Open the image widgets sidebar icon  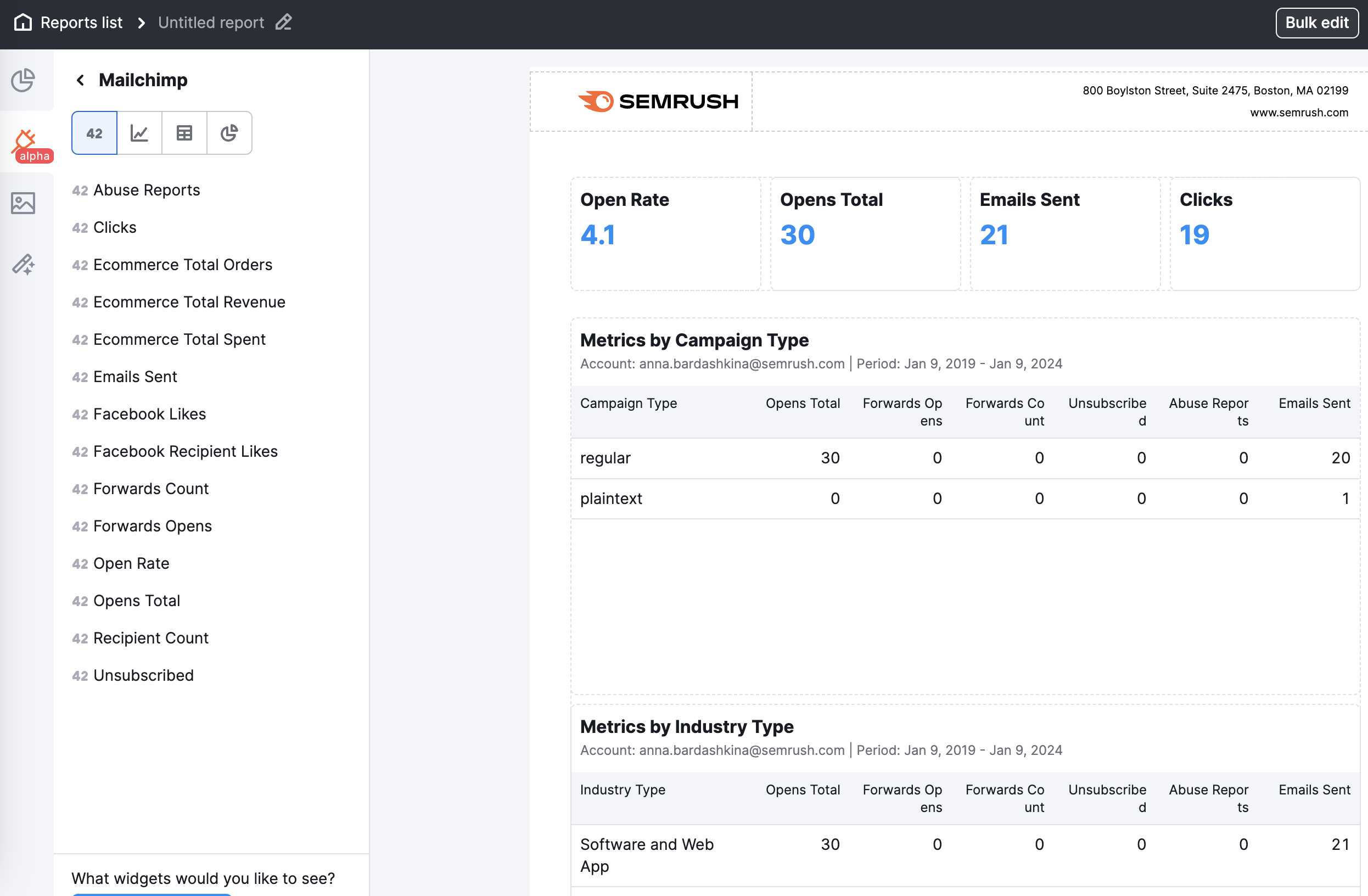point(23,204)
